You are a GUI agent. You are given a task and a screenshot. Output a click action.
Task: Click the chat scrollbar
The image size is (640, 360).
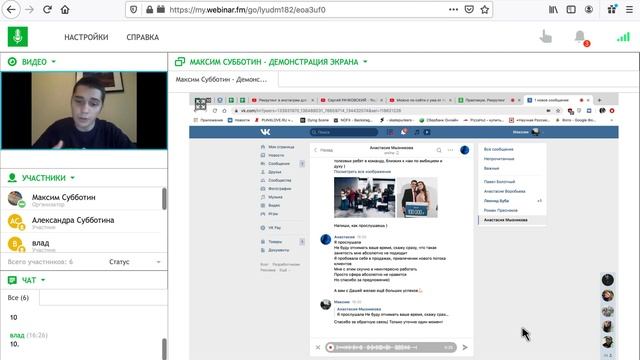click(164, 349)
